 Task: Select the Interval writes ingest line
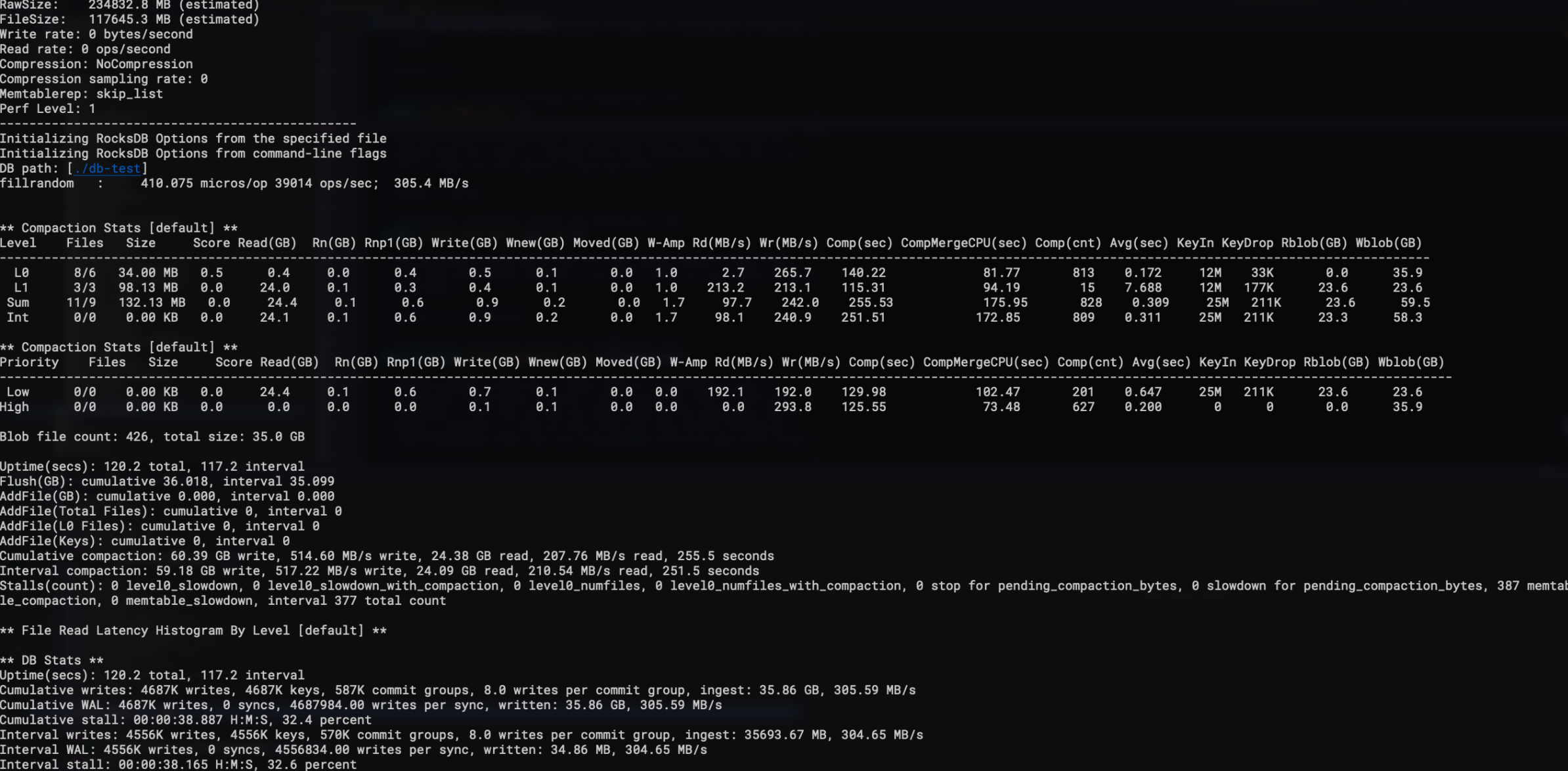(x=460, y=734)
